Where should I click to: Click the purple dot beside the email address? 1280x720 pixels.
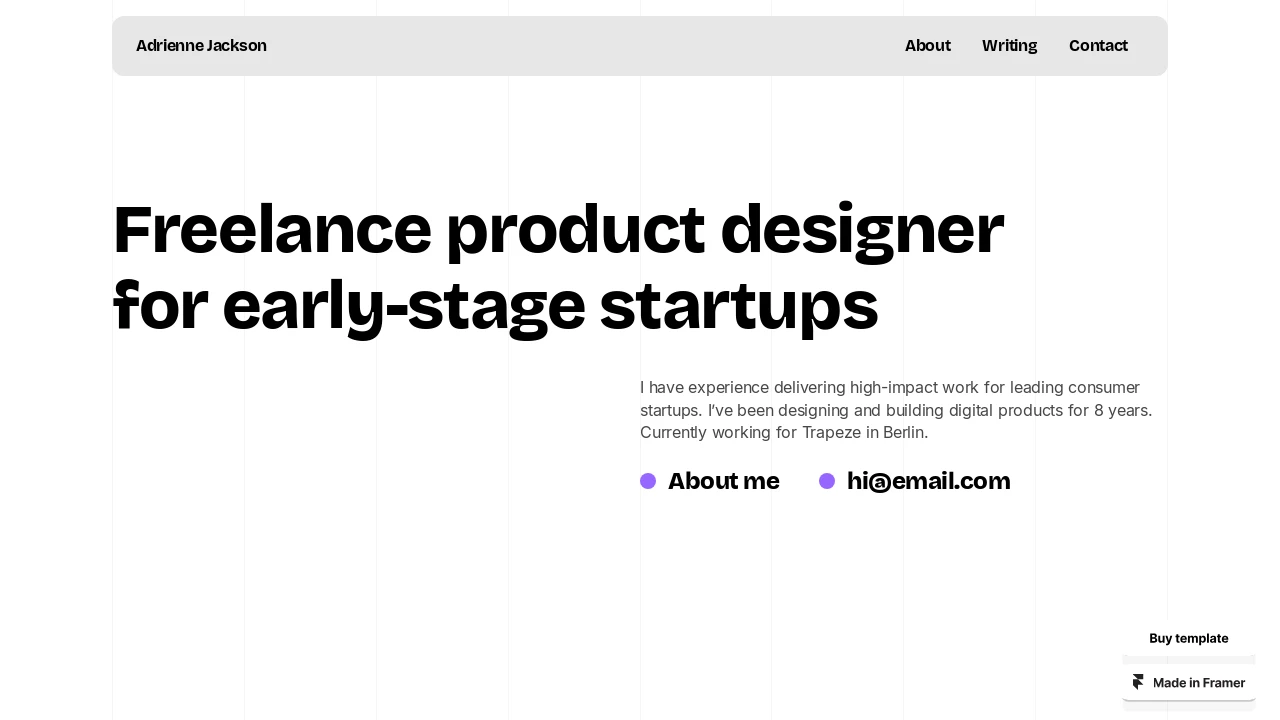(x=827, y=481)
